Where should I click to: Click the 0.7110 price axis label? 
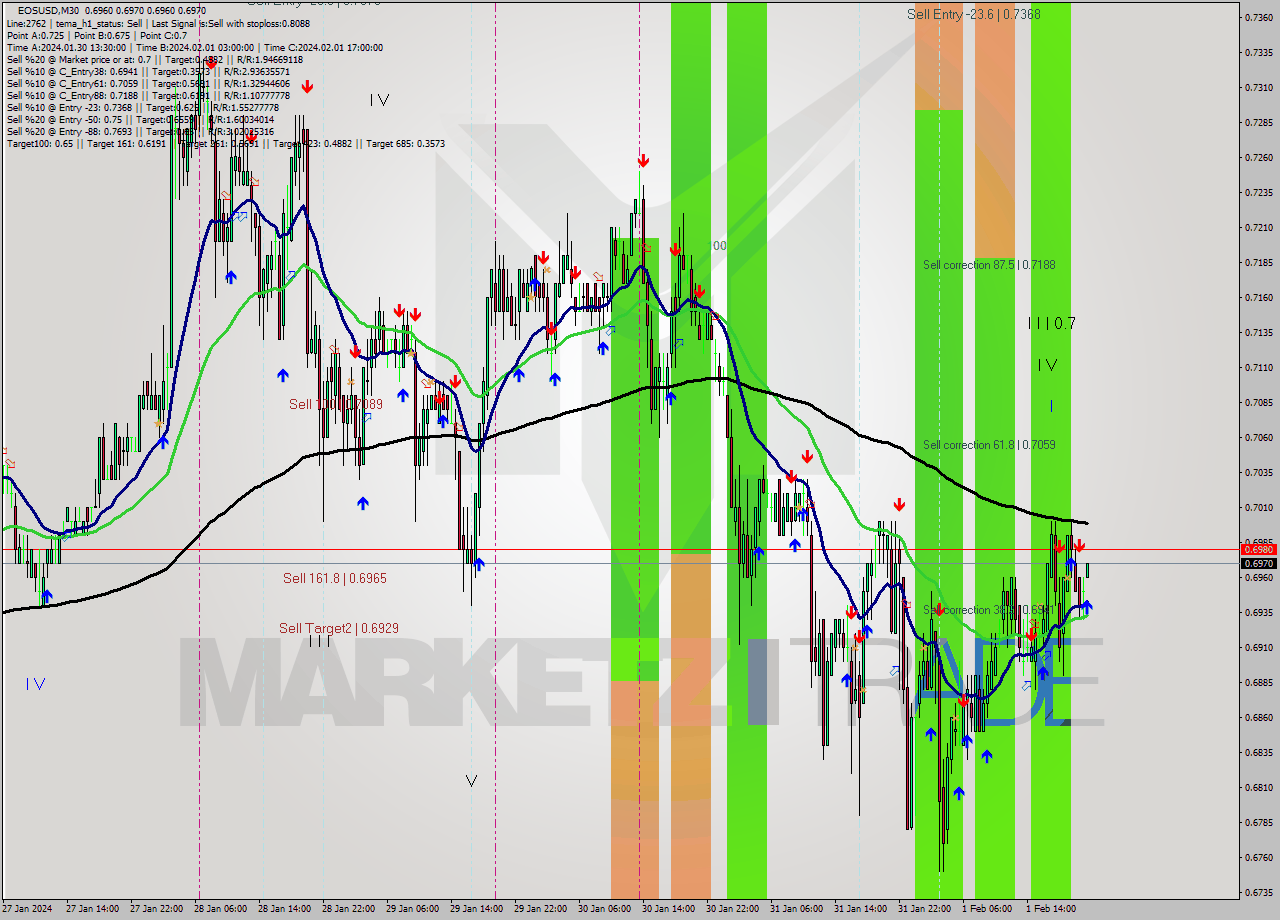(1258, 367)
